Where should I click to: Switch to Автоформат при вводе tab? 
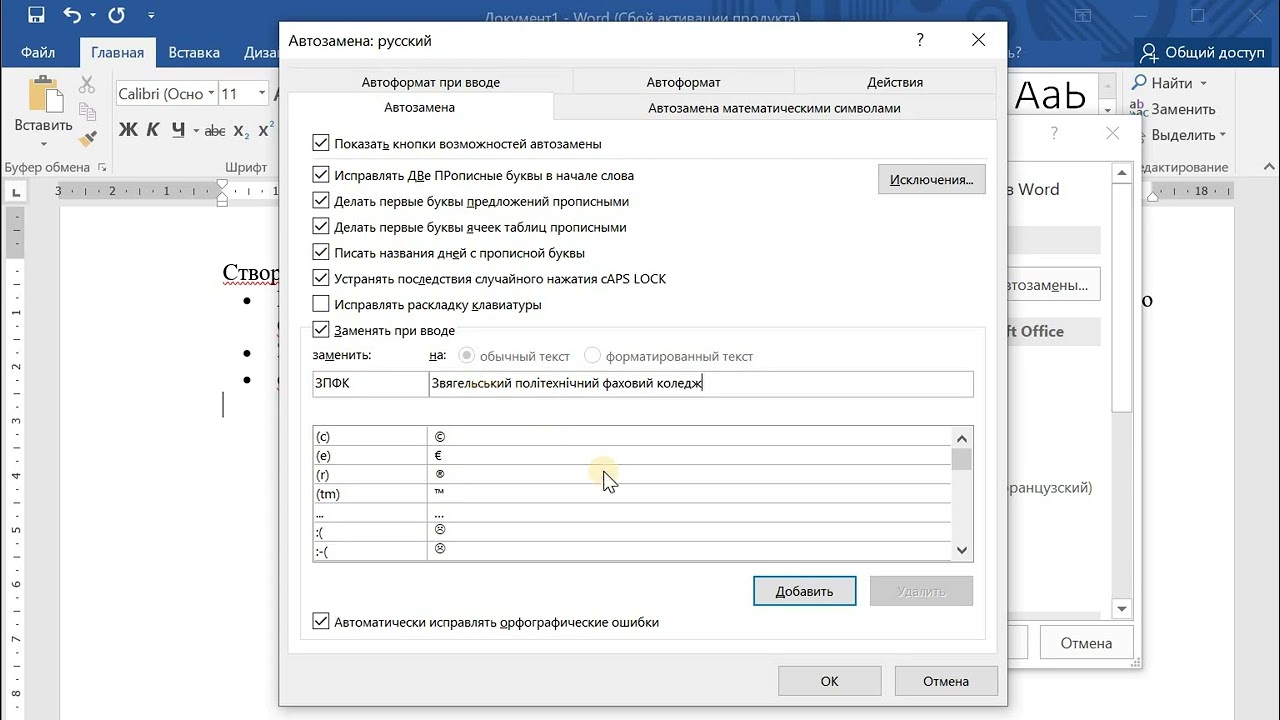[431, 82]
